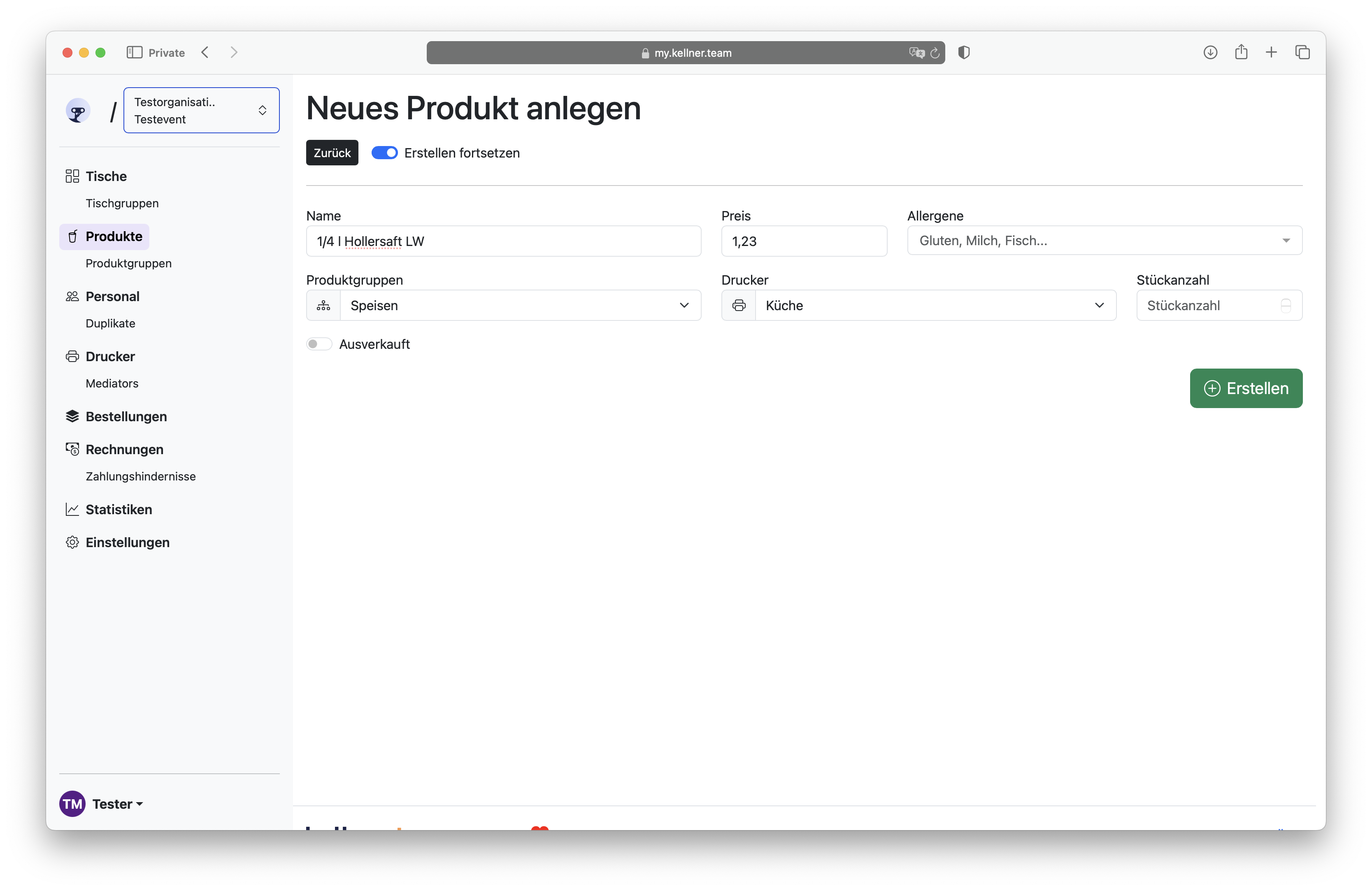Click the kellner.team logo avatar in sidebar
This screenshot has width=1372, height=891.
(x=78, y=110)
